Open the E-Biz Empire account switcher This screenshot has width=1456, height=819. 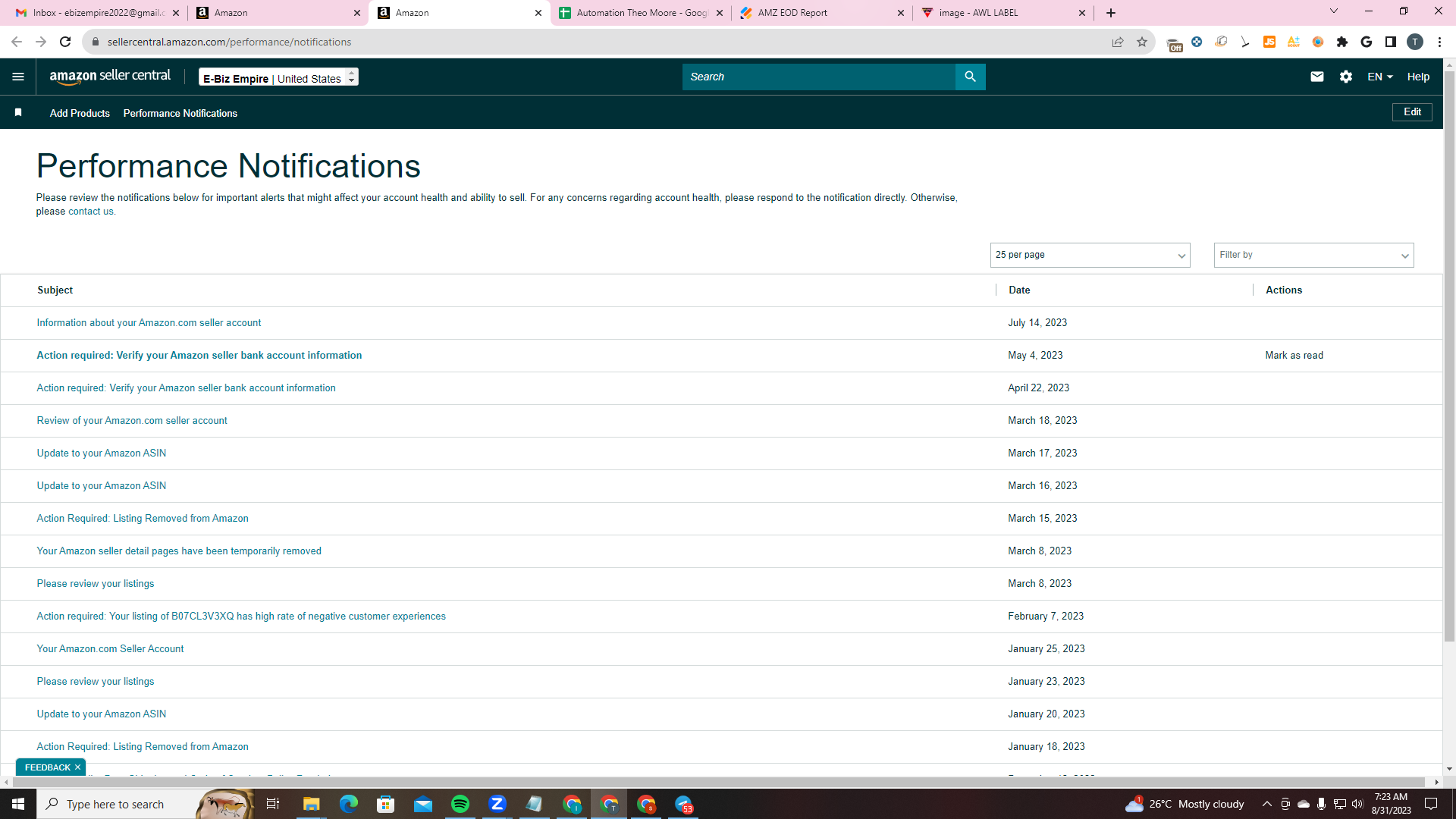[278, 77]
